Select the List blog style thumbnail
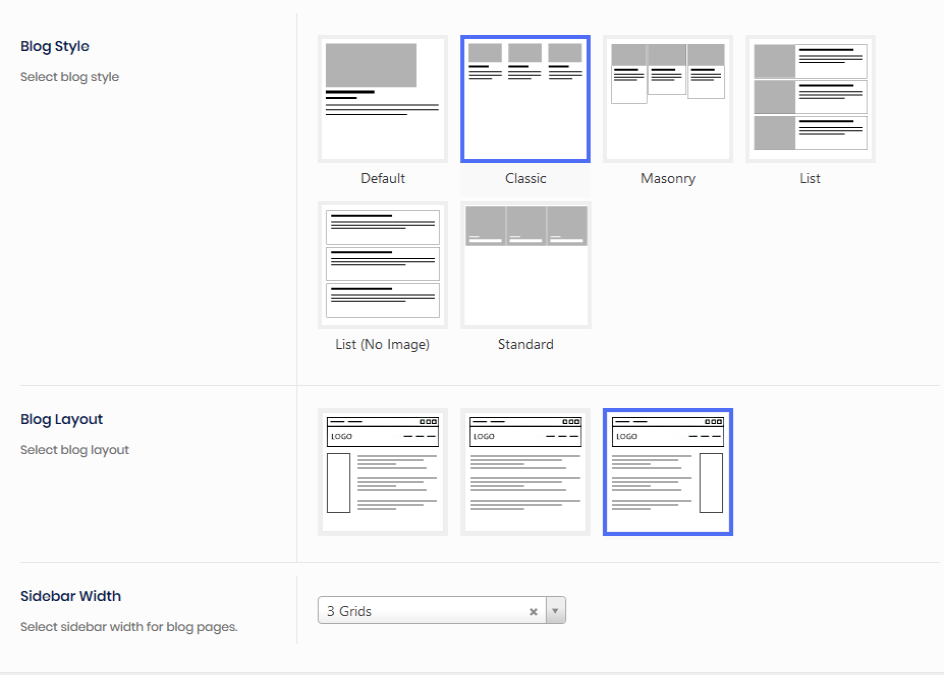The image size is (944, 675). (x=810, y=99)
